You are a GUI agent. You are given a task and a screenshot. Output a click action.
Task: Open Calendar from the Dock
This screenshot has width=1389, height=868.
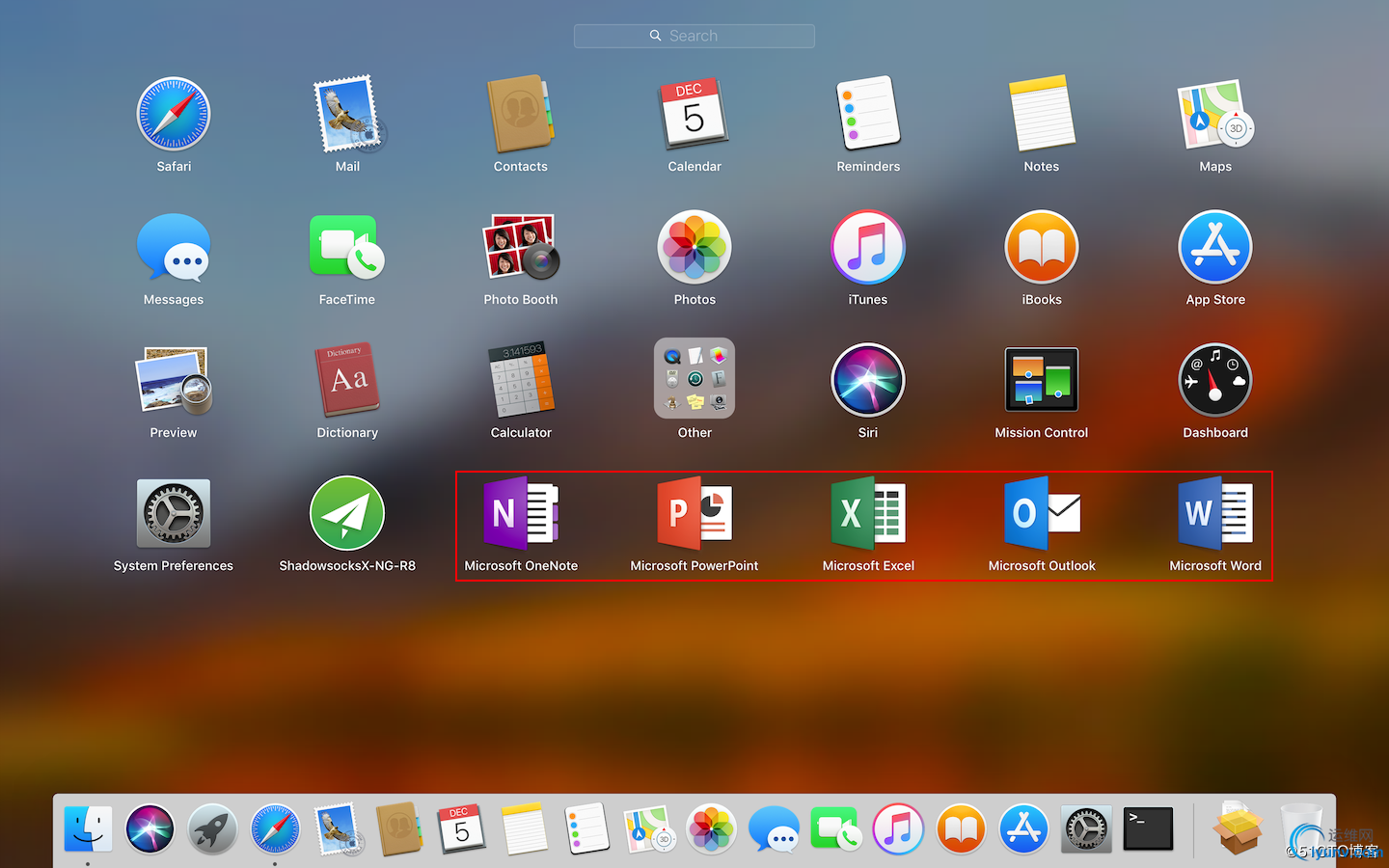tap(462, 829)
